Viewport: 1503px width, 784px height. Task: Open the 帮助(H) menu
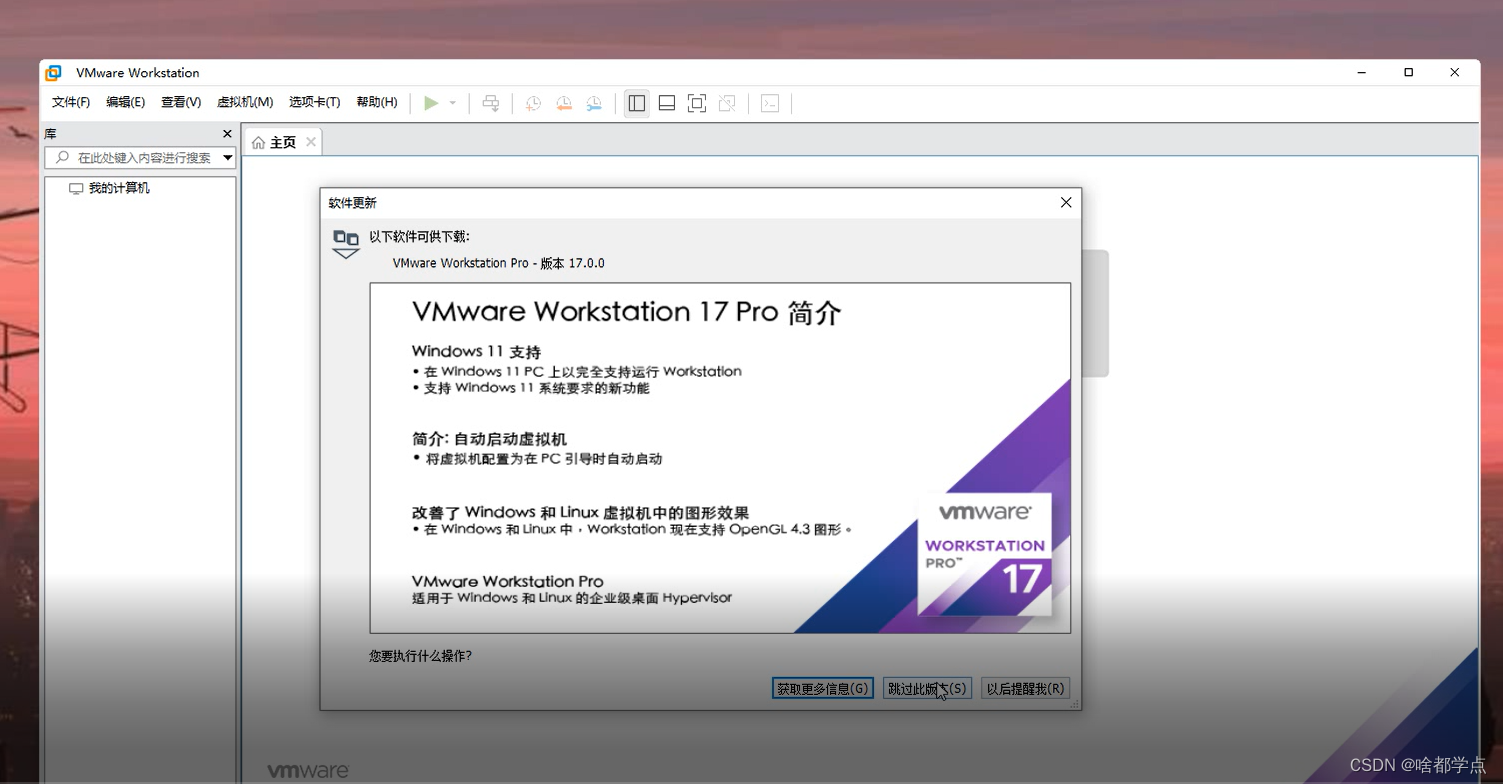pyautogui.click(x=377, y=102)
